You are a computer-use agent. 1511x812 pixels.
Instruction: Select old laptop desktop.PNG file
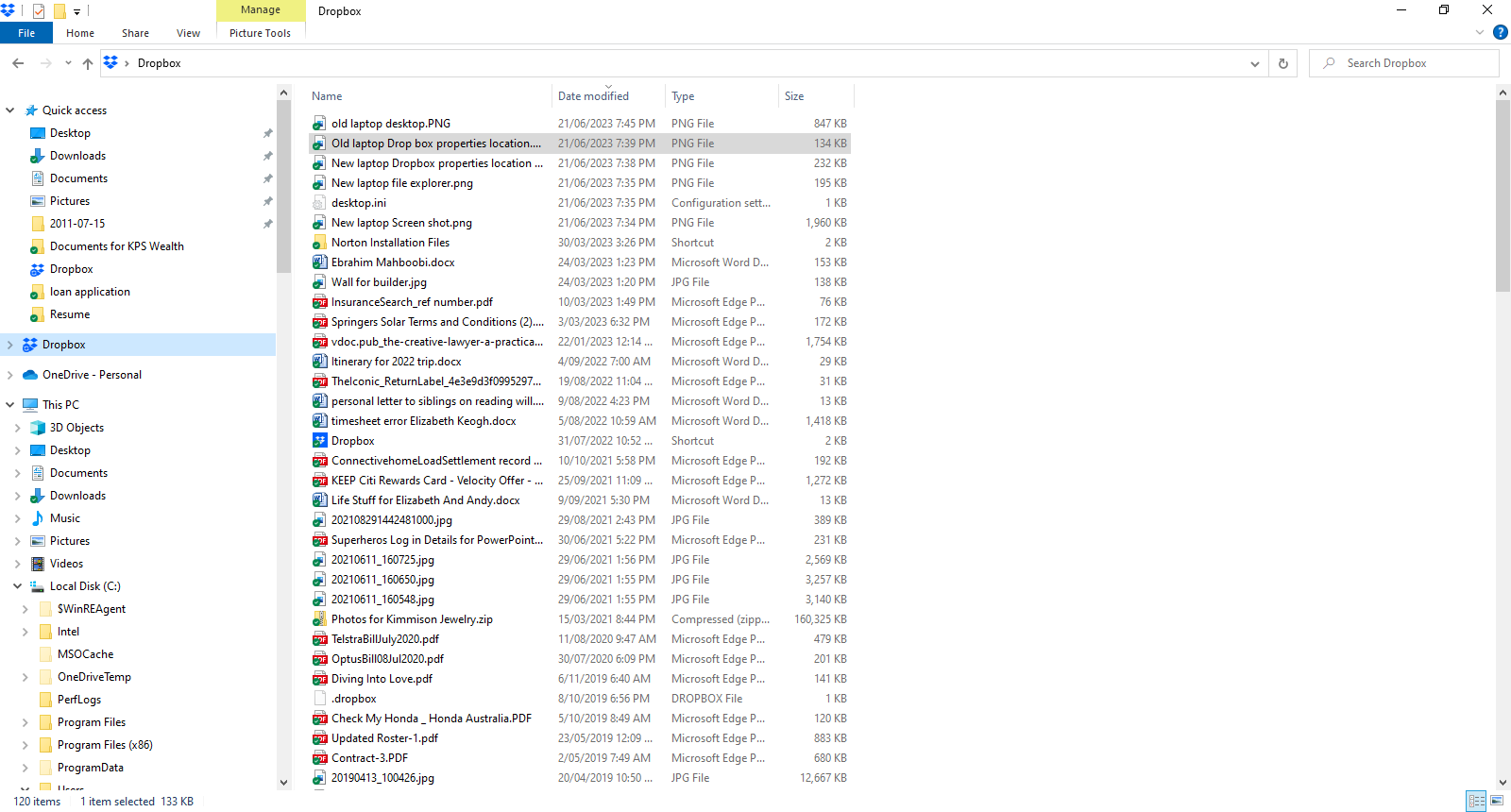(391, 124)
